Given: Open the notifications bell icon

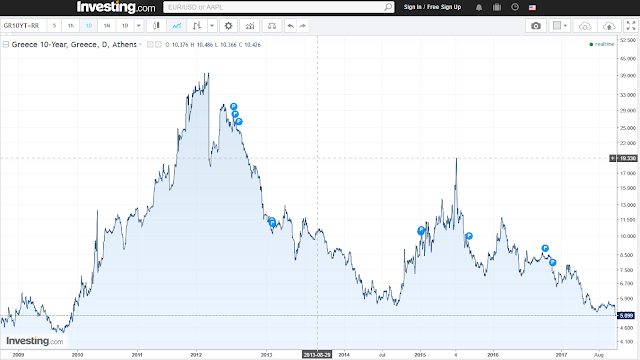Looking at the screenshot, I should point(479,7).
